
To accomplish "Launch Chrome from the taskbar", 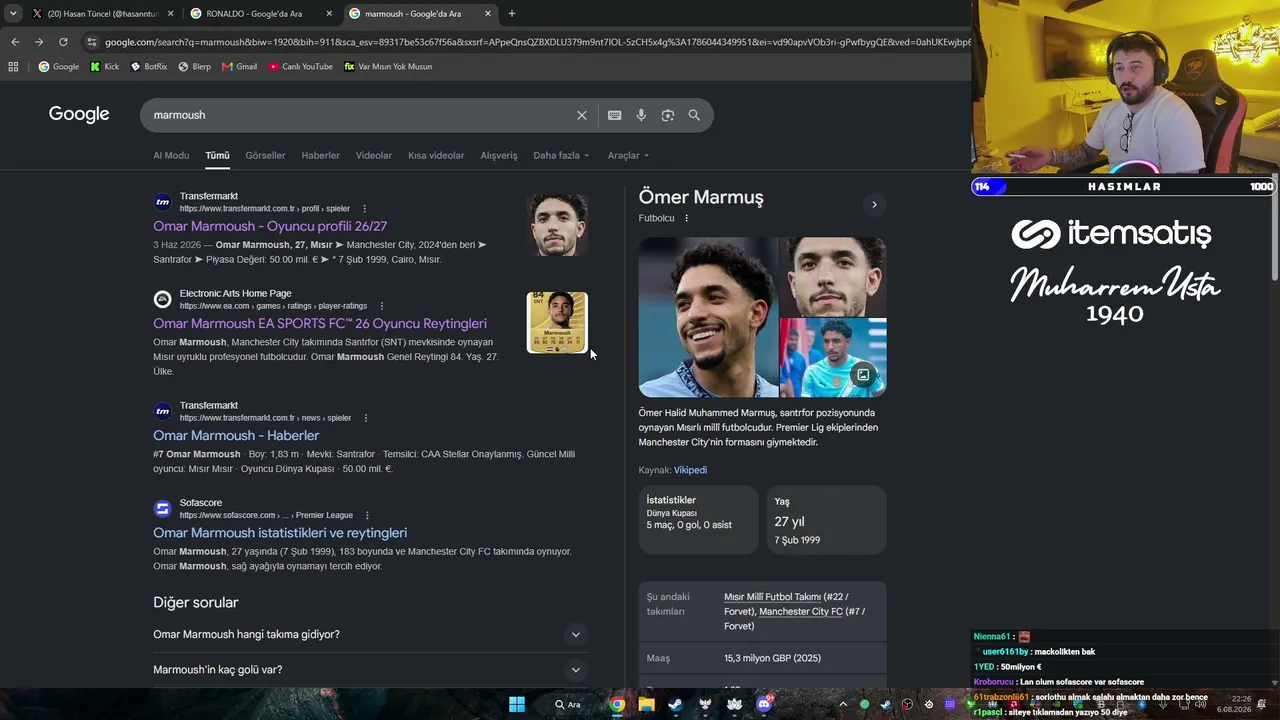I will (618, 705).
